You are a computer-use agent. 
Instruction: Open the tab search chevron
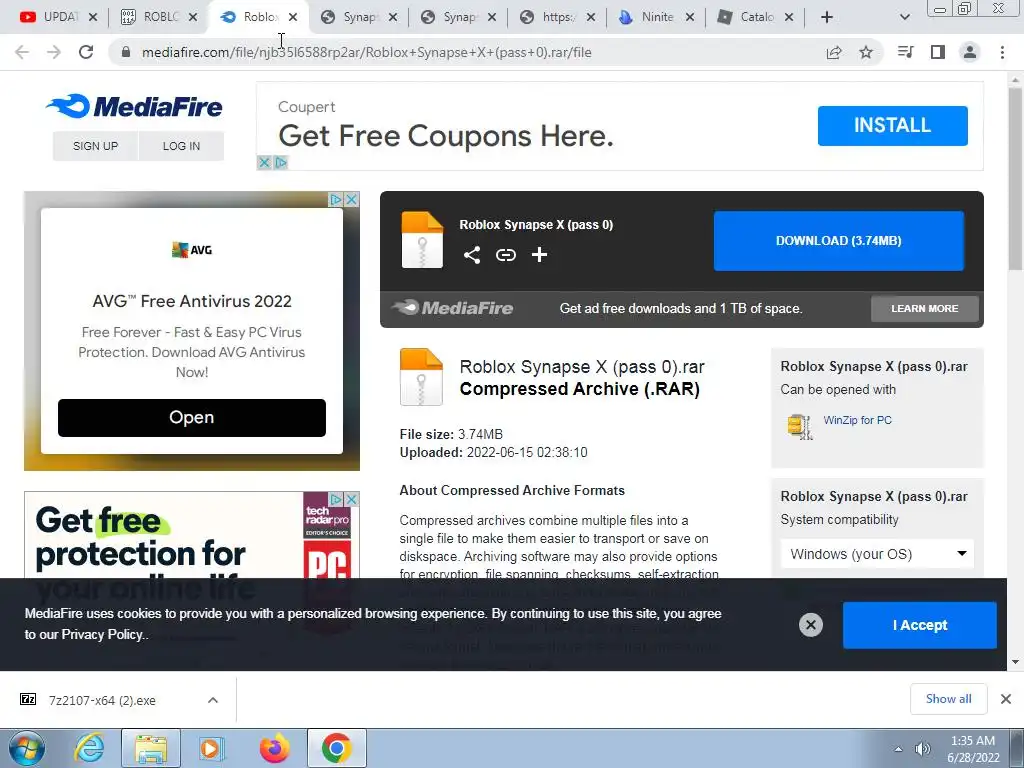pyautogui.click(x=904, y=17)
